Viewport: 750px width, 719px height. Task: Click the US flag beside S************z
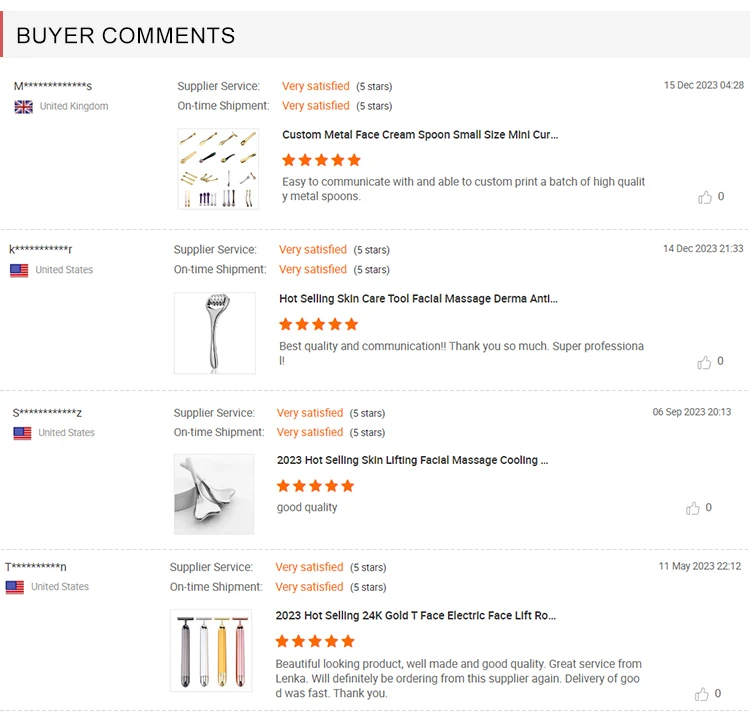(x=22, y=433)
